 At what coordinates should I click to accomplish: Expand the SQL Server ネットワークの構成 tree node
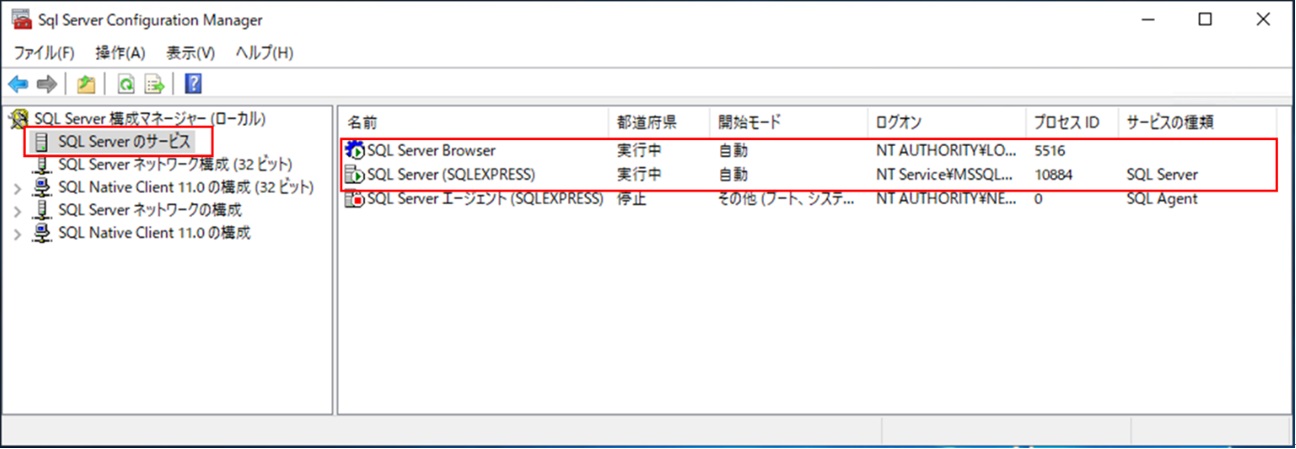pyautogui.click(x=17, y=210)
